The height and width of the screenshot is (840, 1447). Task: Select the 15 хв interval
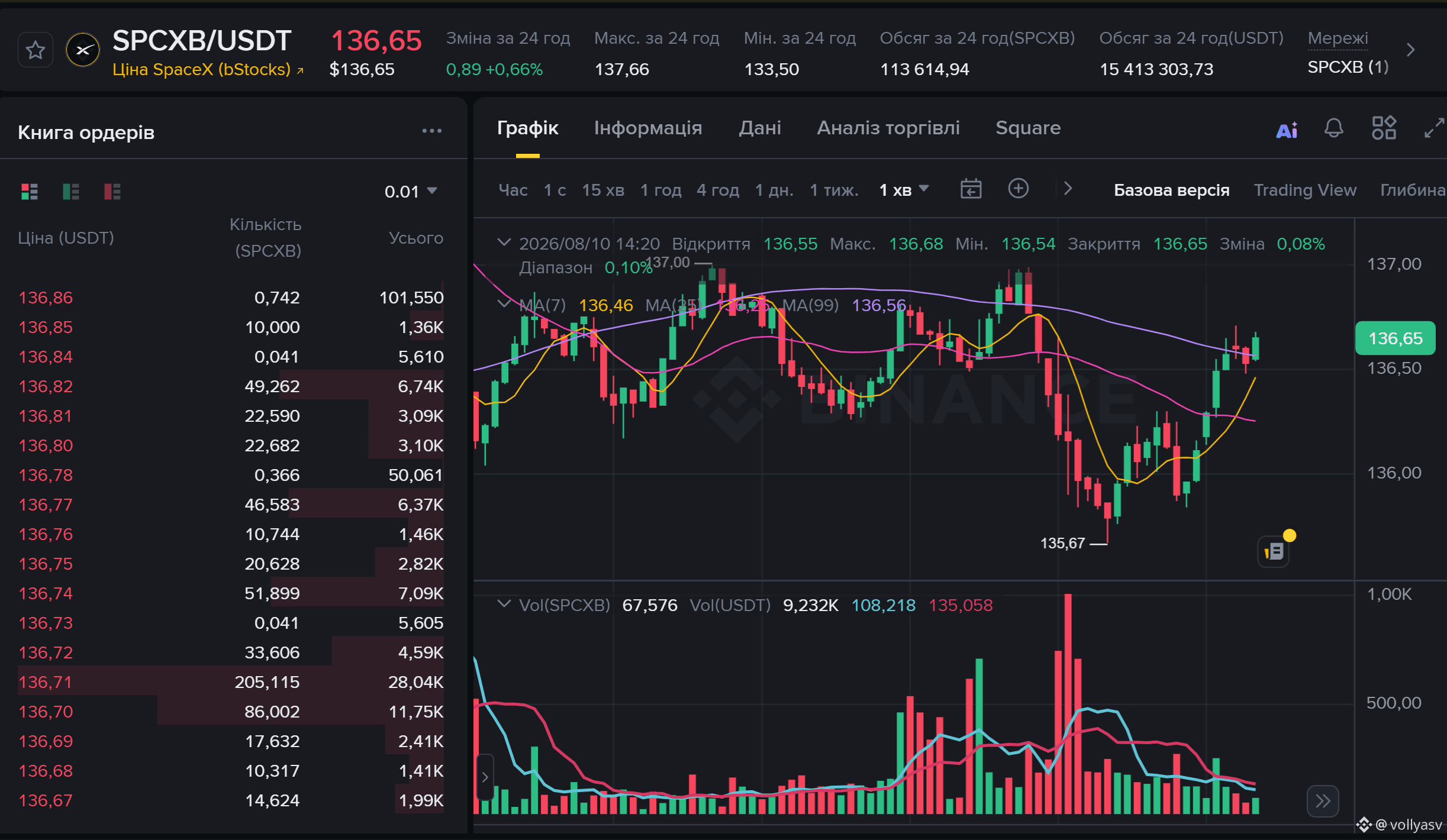603,190
